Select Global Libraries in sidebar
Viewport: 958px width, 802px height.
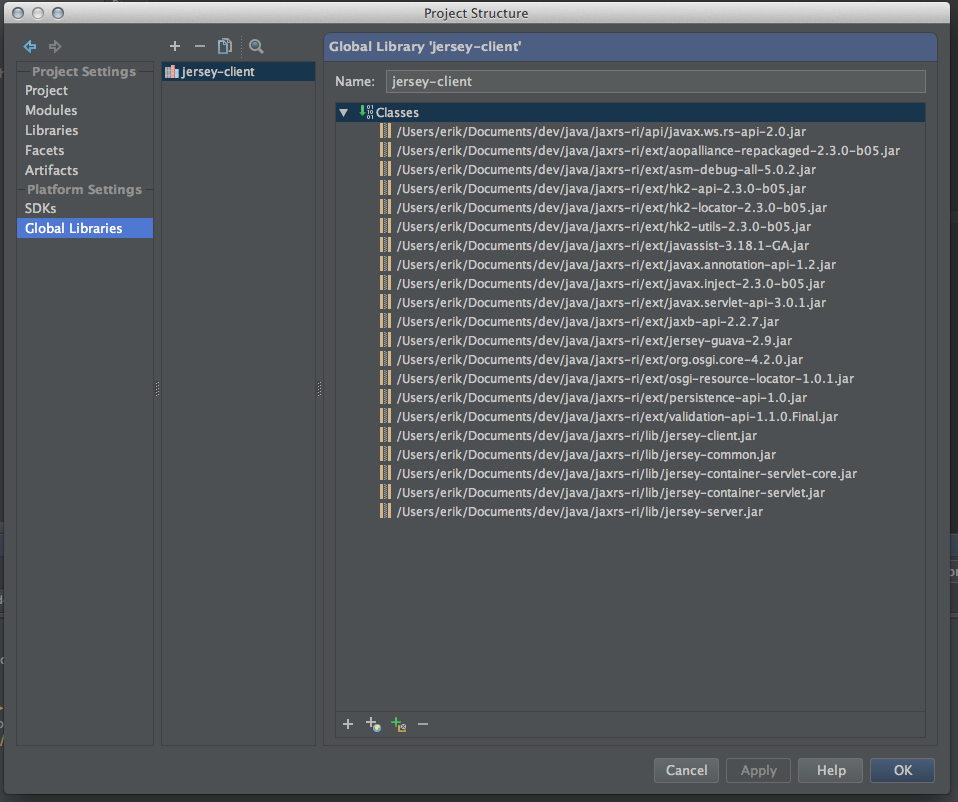pos(85,228)
